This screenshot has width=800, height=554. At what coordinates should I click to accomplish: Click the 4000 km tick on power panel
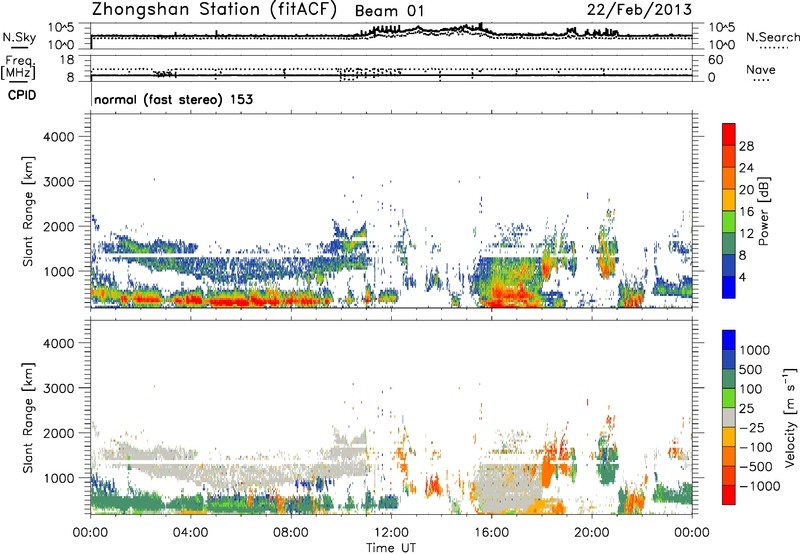coord(58,137)
